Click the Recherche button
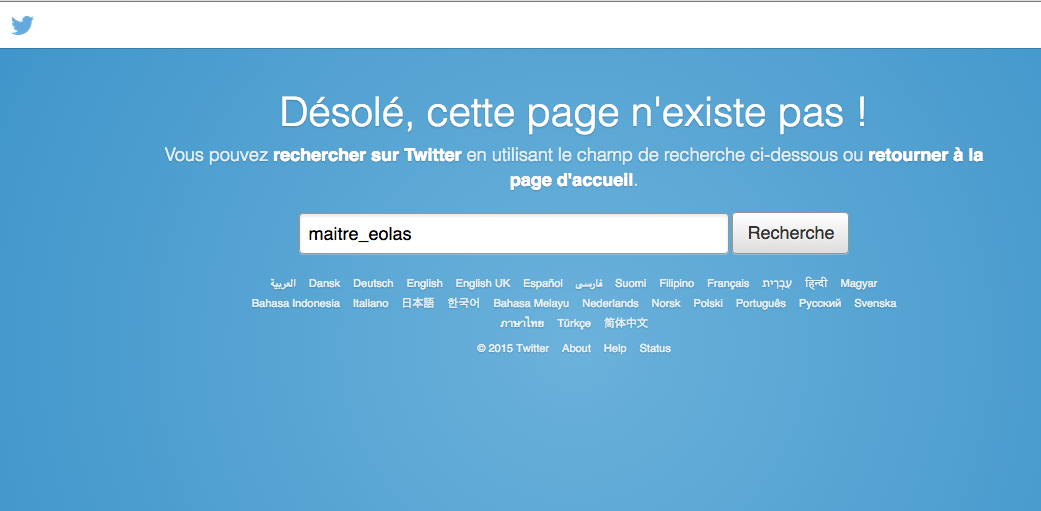 [790, 233]
